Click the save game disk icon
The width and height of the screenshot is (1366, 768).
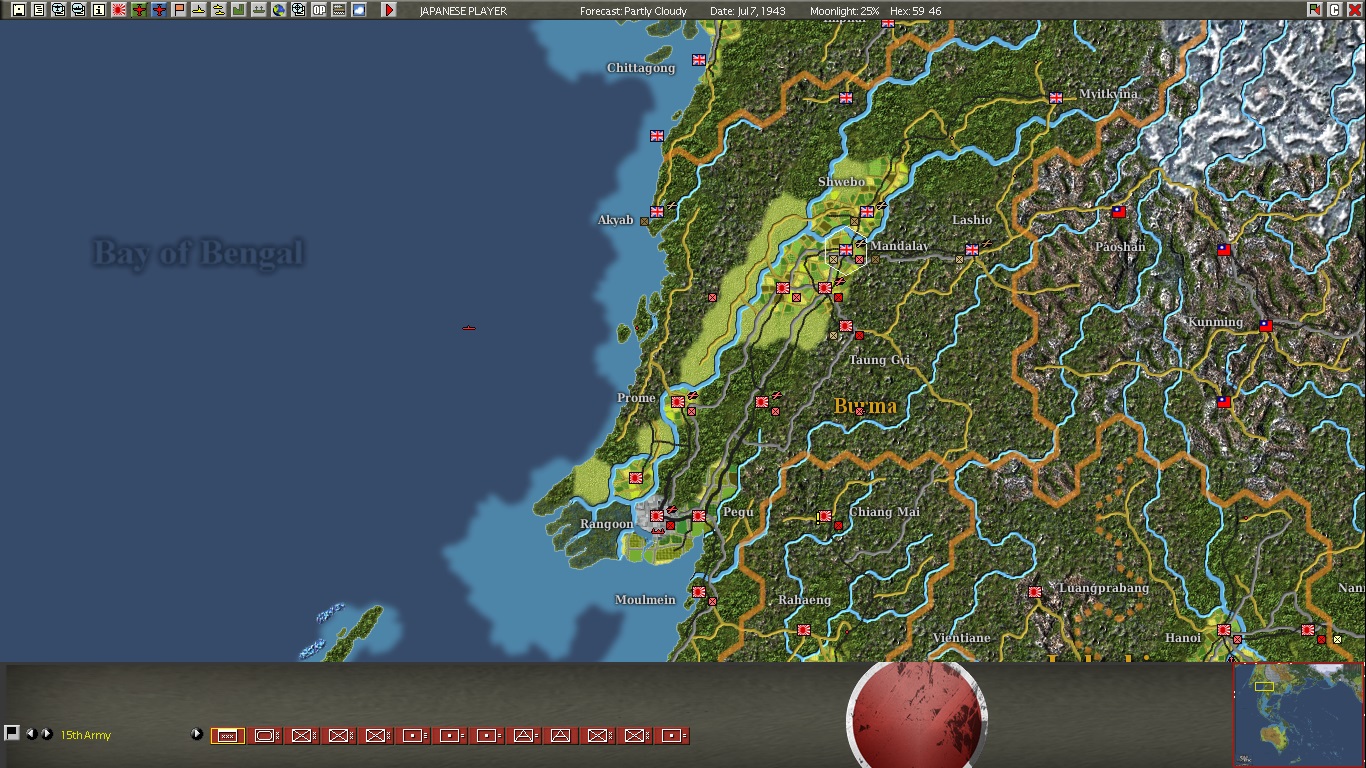coord(19,10)
